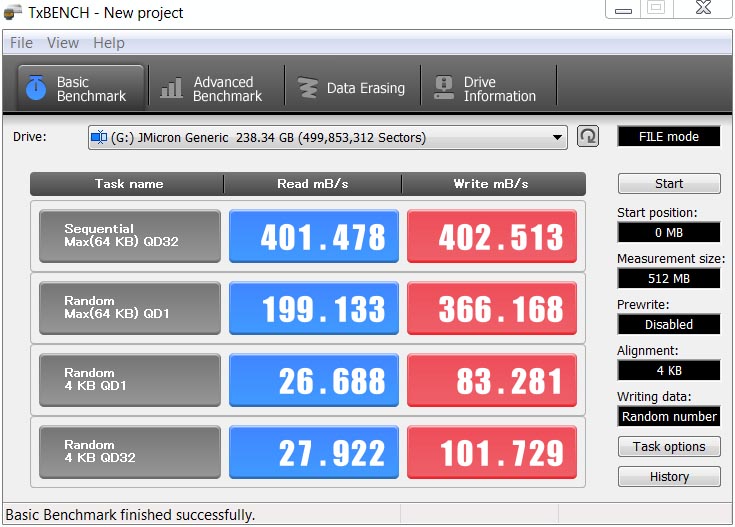Open the View menu

tap(63, 43)
